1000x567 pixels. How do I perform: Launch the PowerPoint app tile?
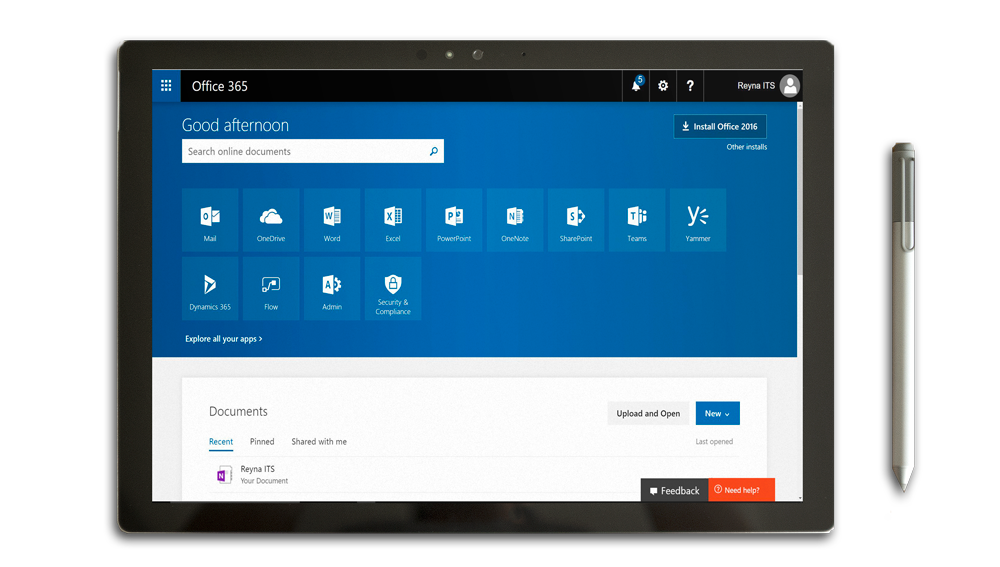454,220
